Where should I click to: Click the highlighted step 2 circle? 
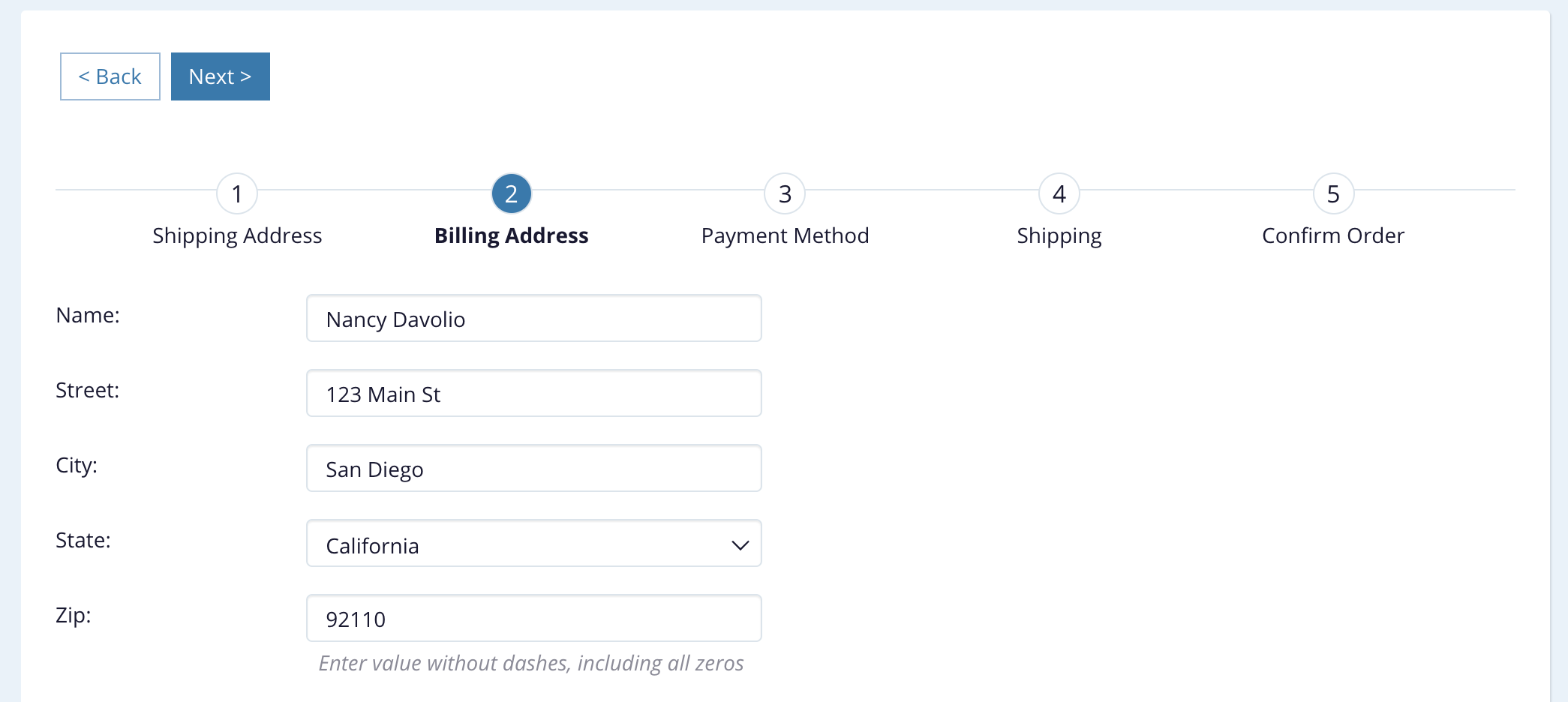click(x=511, y=193)
